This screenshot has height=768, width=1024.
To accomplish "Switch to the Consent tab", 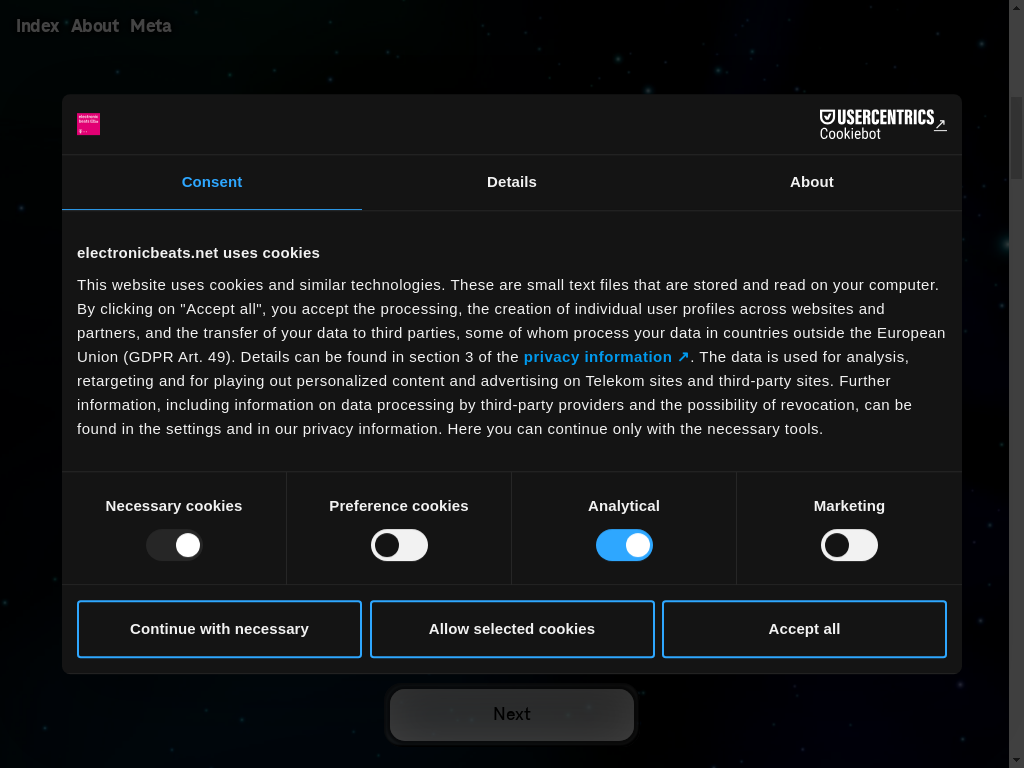I will [x=212, y=182].
